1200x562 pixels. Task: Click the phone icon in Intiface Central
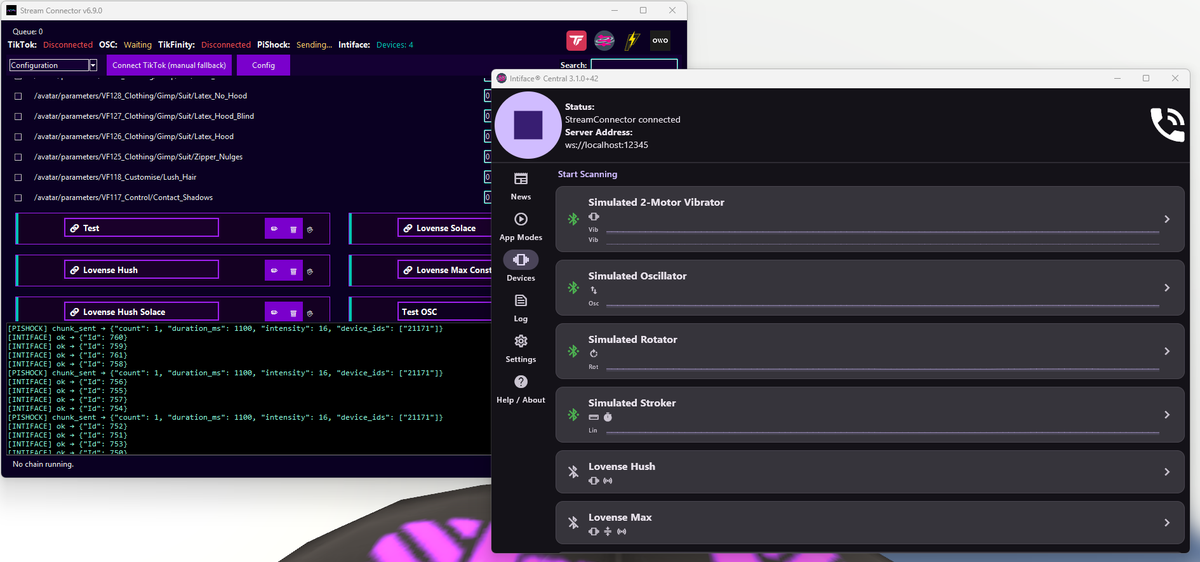(x=1167, y=124)
